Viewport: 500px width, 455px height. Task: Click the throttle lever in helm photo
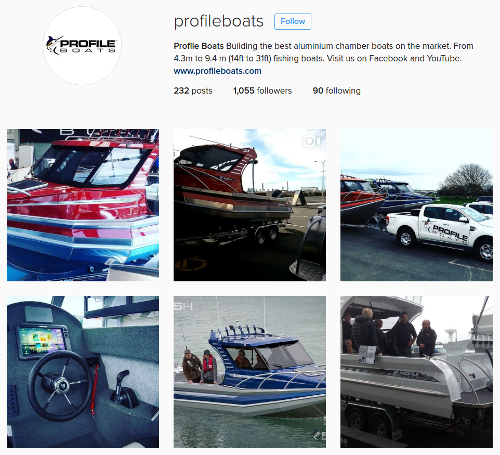click(124, 388)
